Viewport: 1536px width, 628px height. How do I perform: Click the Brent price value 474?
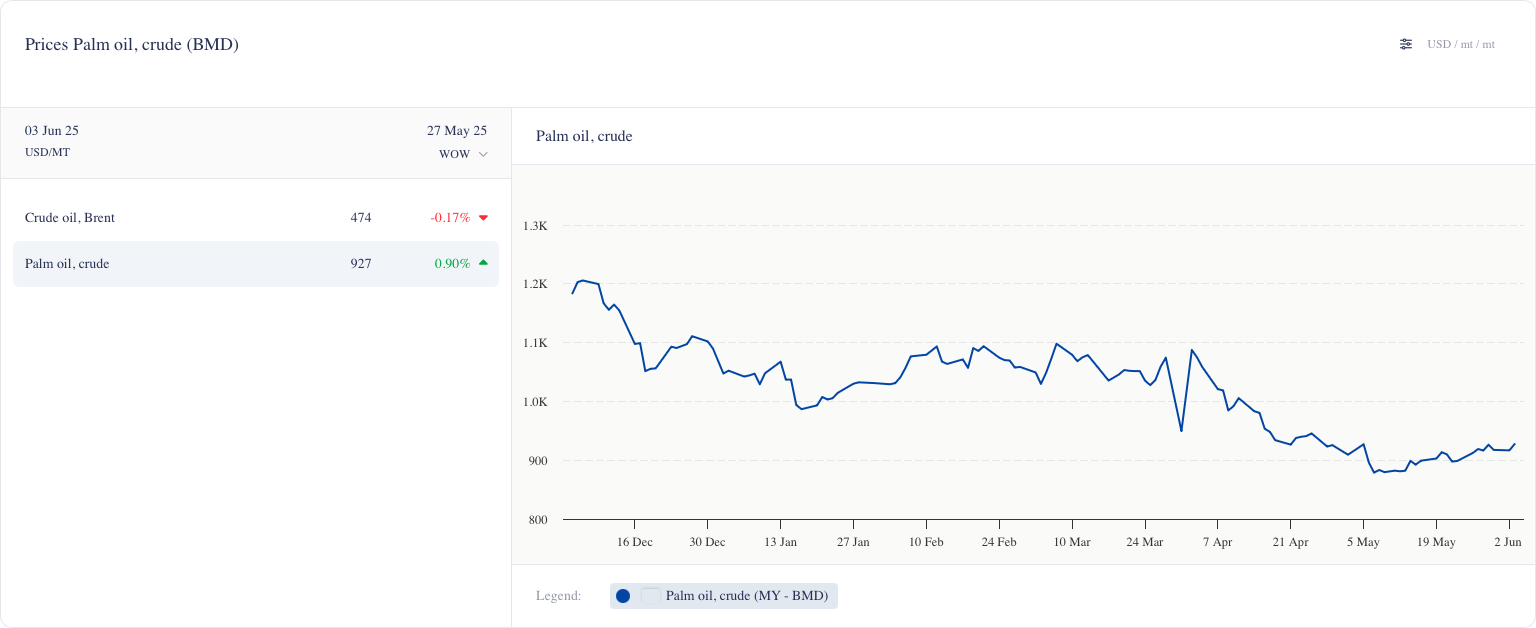click(x=361, y=218)
